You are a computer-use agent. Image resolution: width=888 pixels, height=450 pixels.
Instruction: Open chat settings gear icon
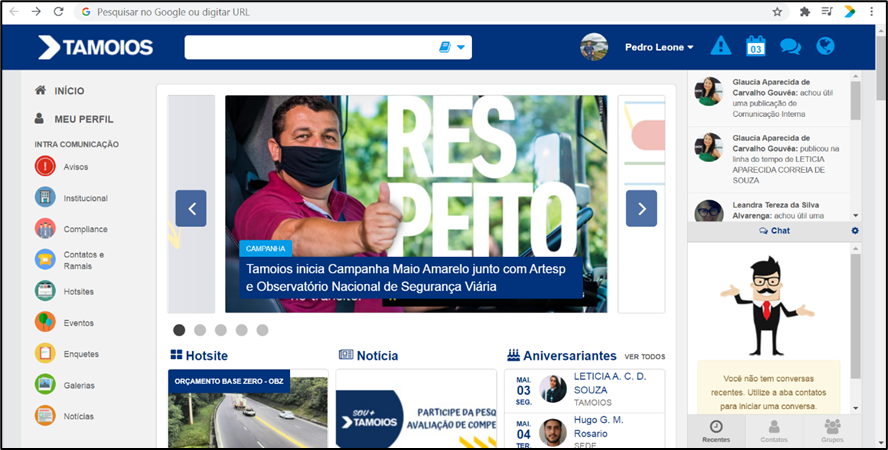(x=855, y=231)
